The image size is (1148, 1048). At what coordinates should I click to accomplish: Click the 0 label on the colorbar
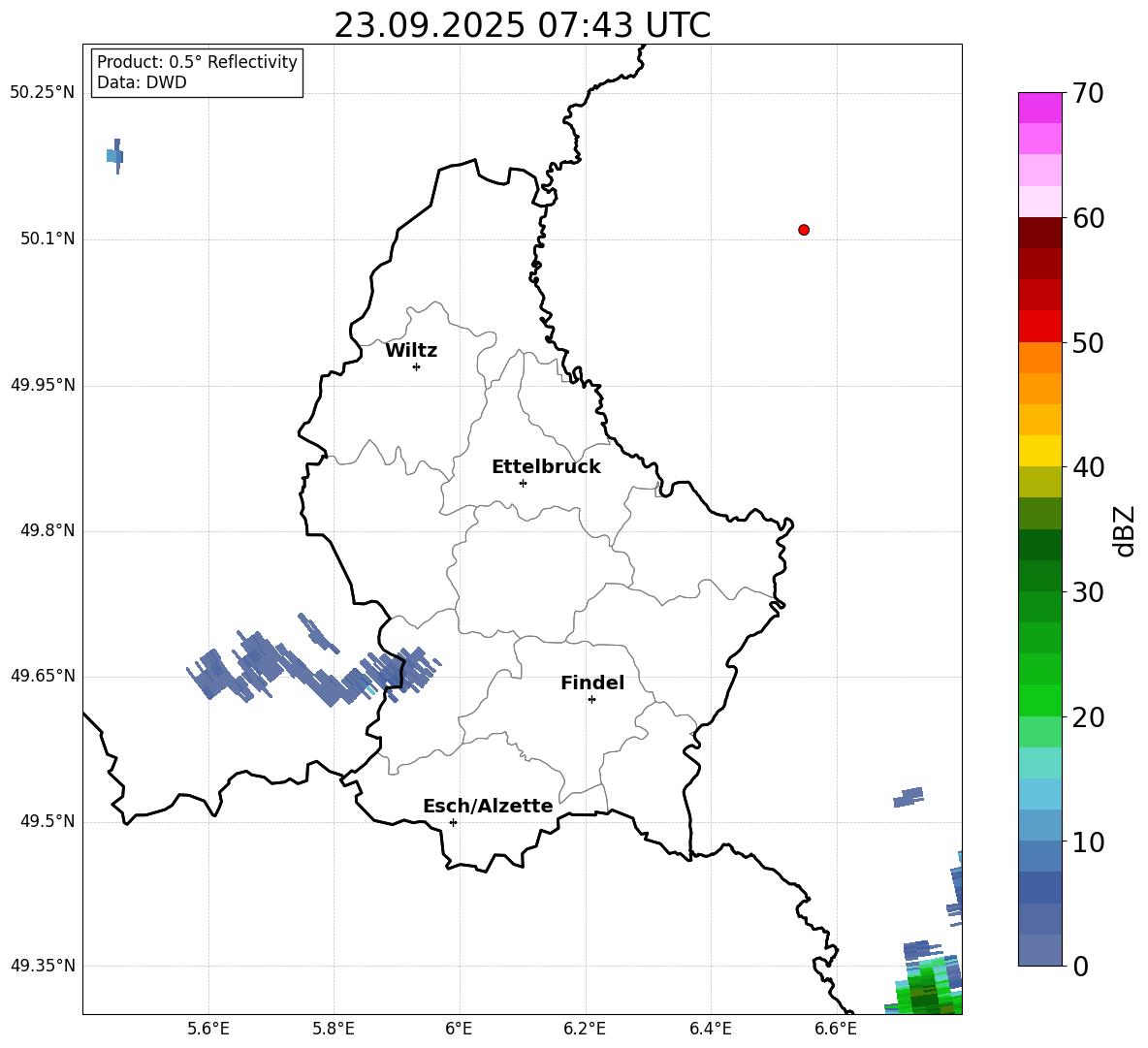pos(1079,967)
